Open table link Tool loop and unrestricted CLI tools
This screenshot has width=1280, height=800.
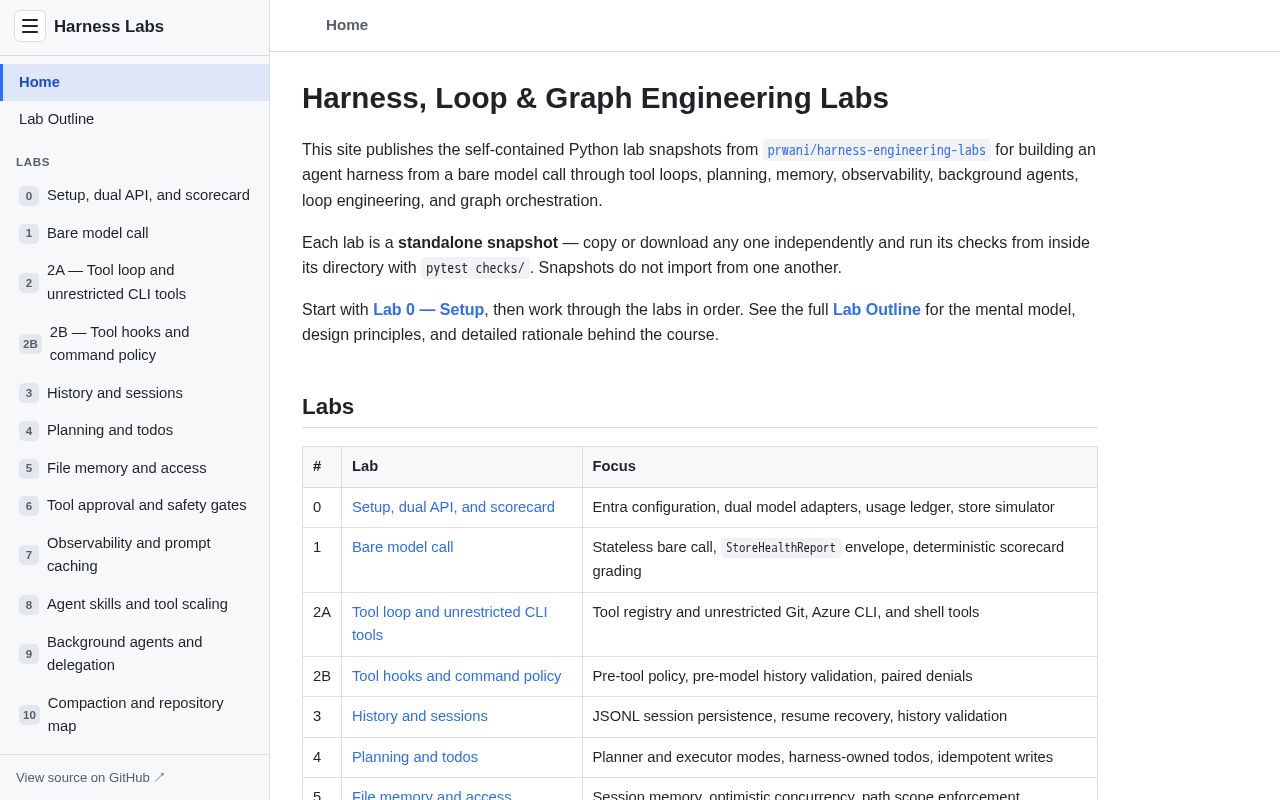tap(450, 623)
